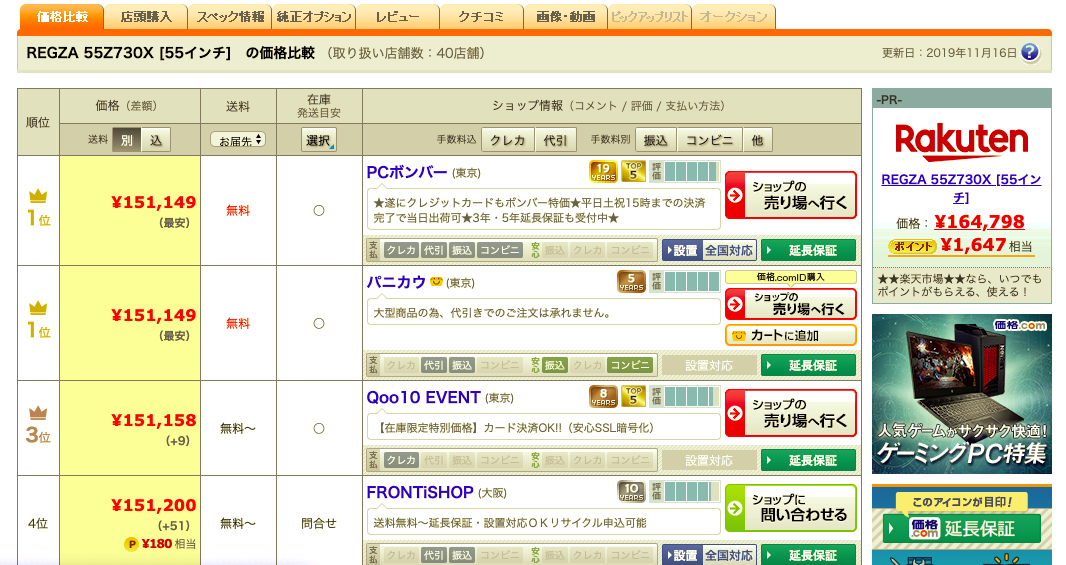Screen dimensions: 1066x565
Task: Go to the レビュー tab
Action: (398, 17)
